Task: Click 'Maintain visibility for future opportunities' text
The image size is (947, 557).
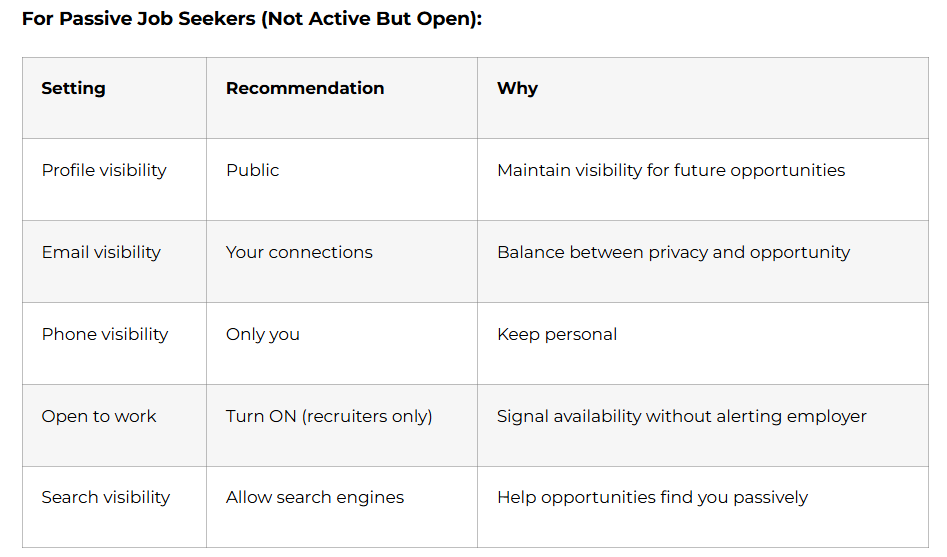Action: [670, 170]
